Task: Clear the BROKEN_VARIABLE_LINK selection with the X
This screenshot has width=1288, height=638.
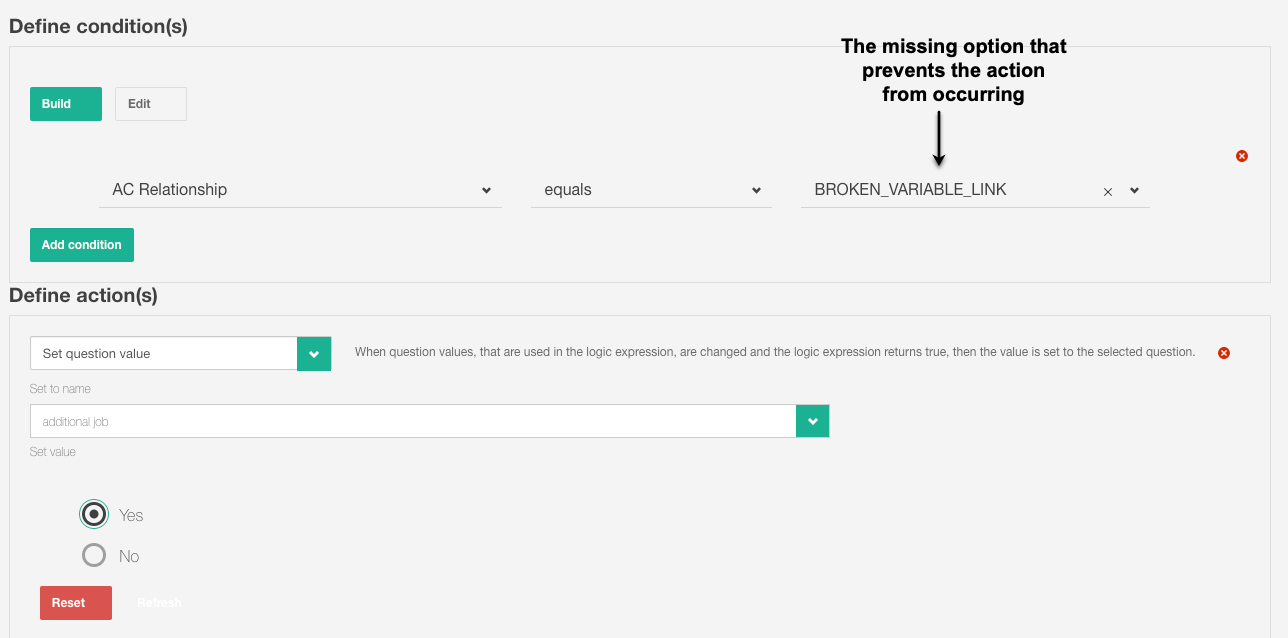Action: coord(1108,192)
